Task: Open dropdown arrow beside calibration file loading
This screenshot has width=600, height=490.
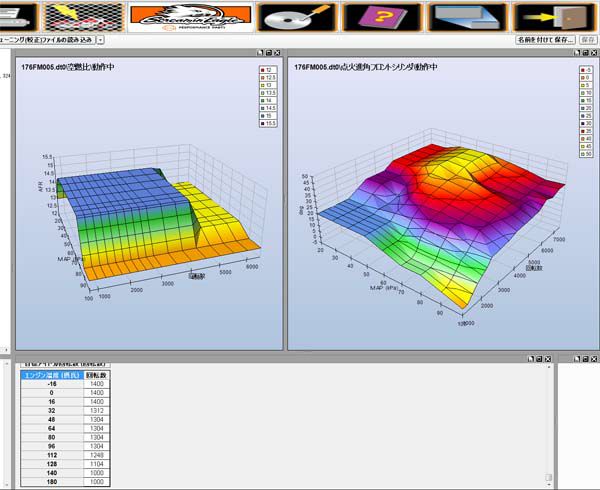Action: 100,40
